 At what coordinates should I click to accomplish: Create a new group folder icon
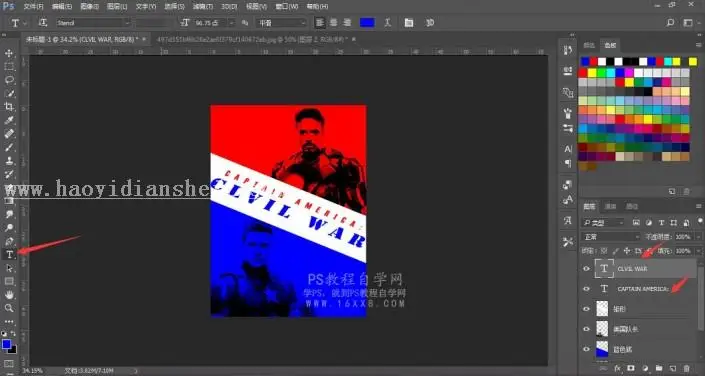[659, 368]
